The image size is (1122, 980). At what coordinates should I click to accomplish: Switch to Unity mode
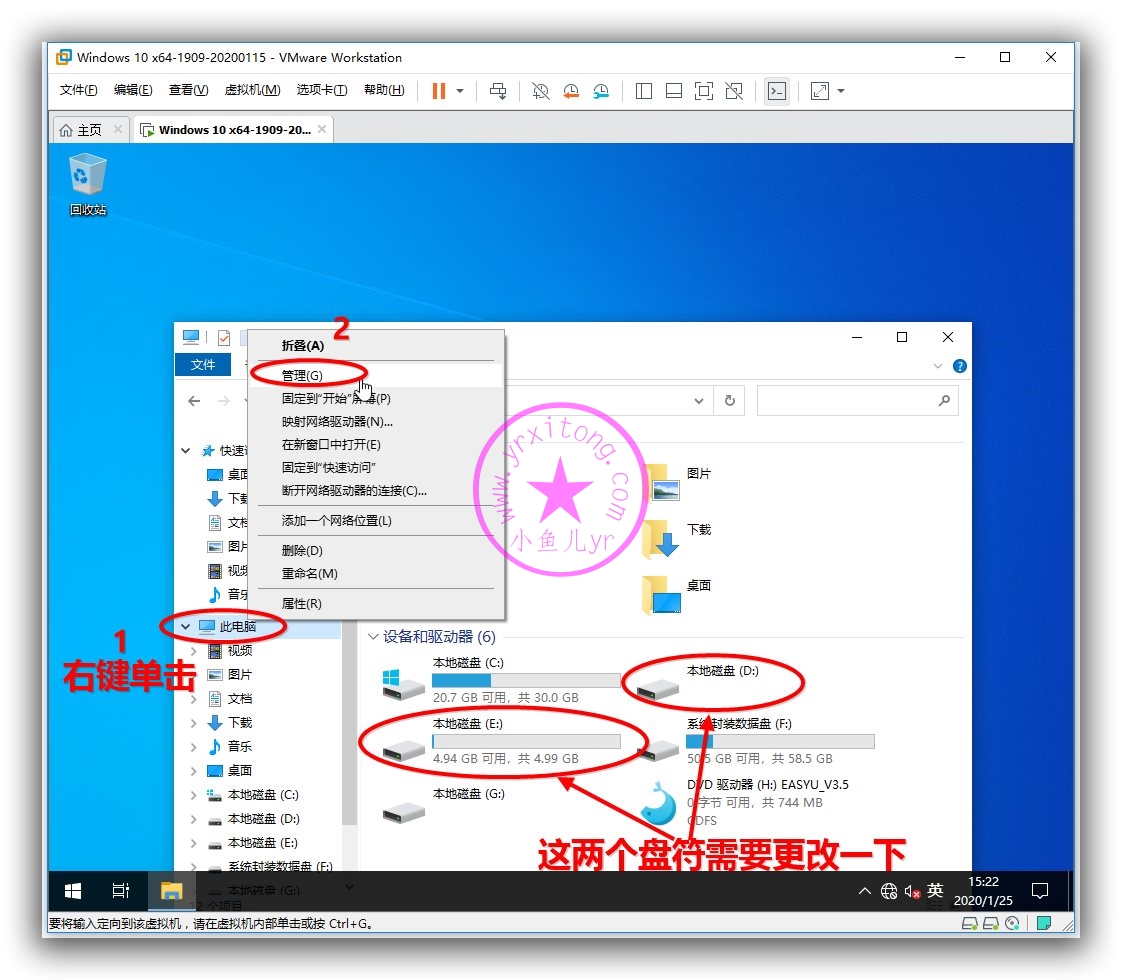734,91
